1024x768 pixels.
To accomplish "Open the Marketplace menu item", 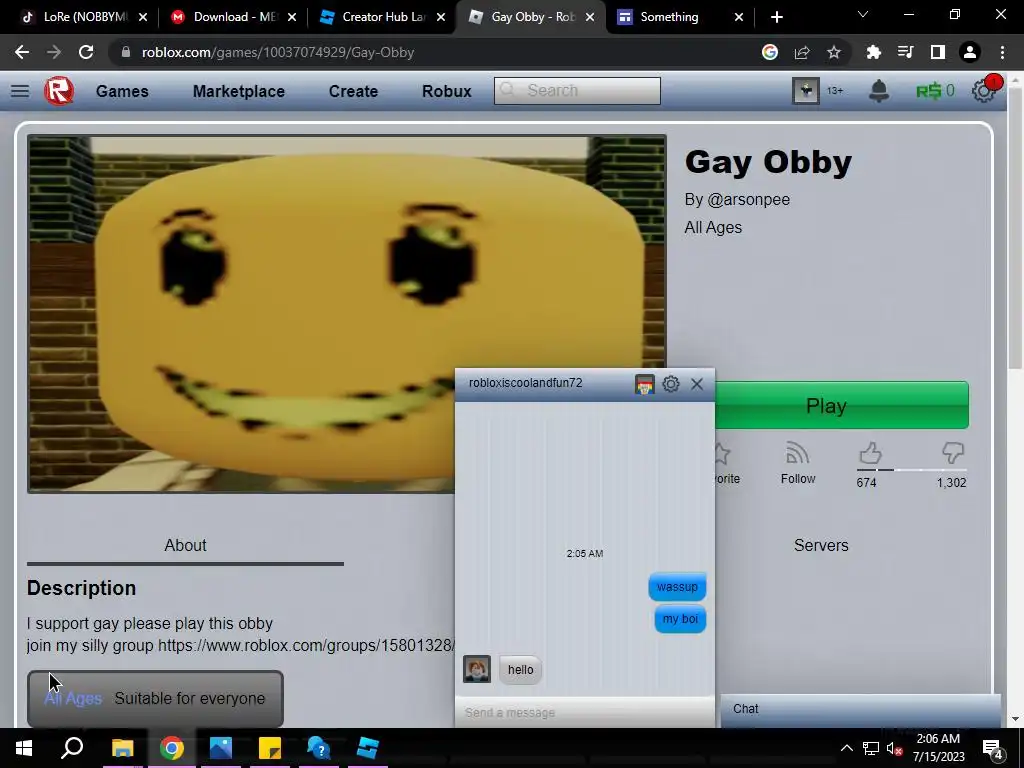I will click(x=238, y=91).
